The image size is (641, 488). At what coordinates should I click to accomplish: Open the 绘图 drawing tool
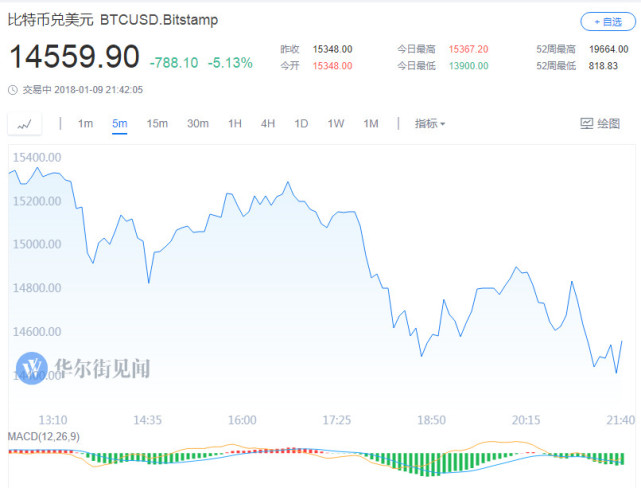click(x=600, y=123)
